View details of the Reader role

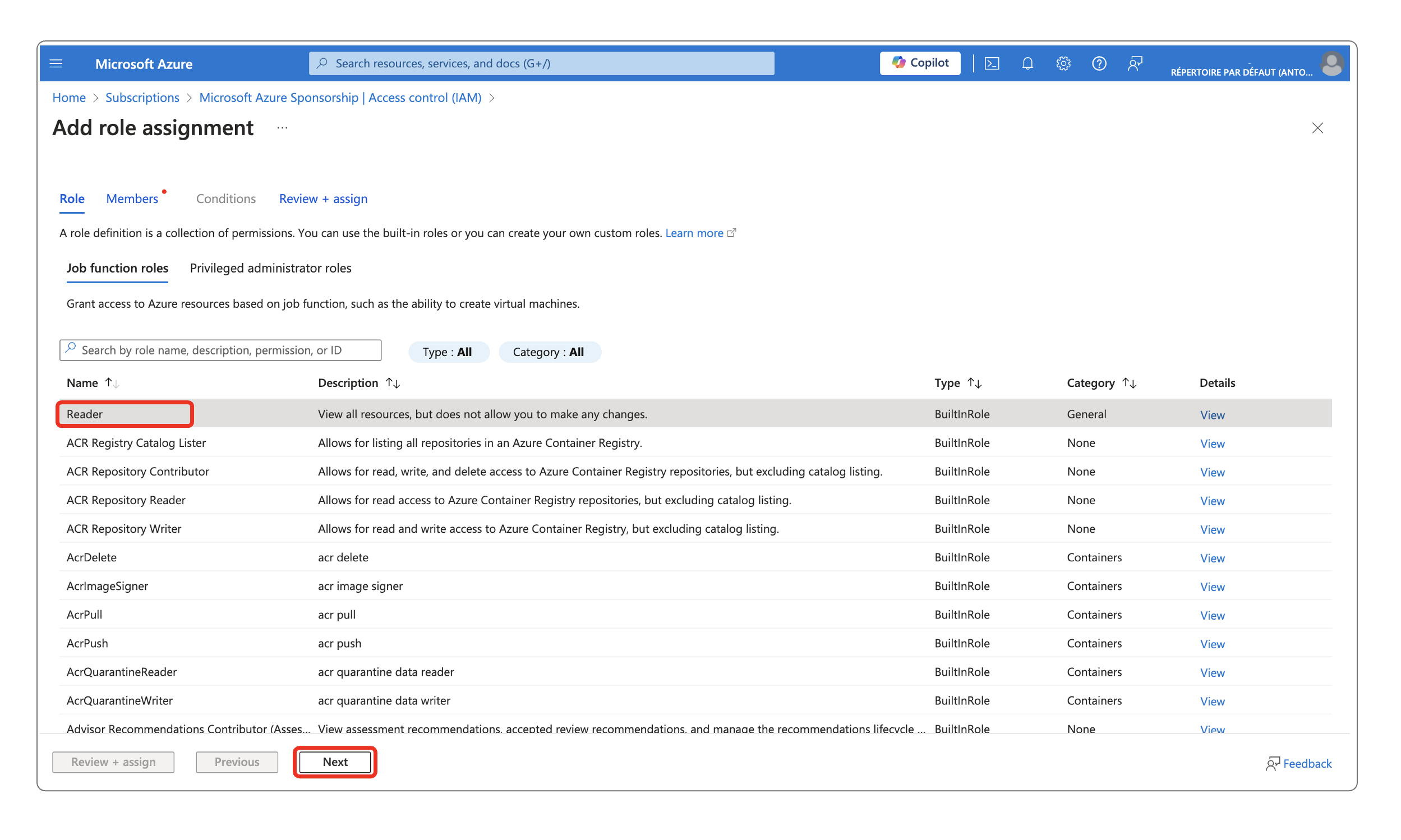(1211, 414)
